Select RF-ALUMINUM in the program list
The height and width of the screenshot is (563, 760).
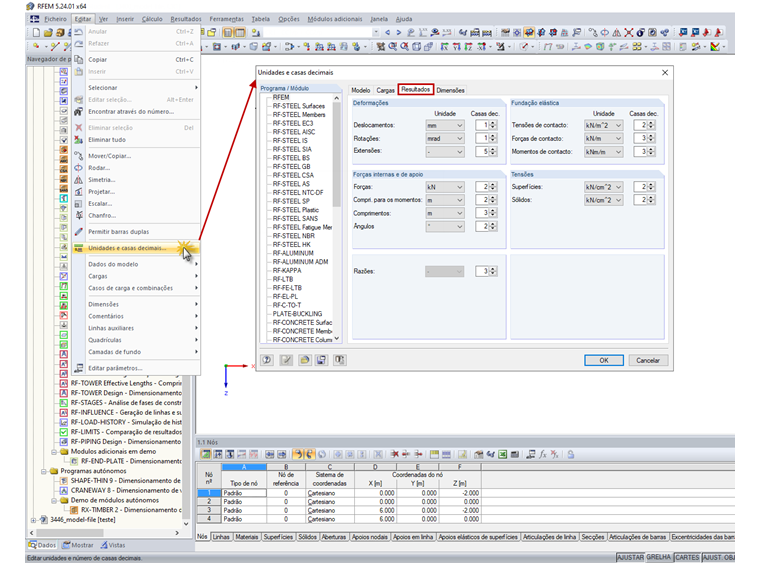point(293,253)
